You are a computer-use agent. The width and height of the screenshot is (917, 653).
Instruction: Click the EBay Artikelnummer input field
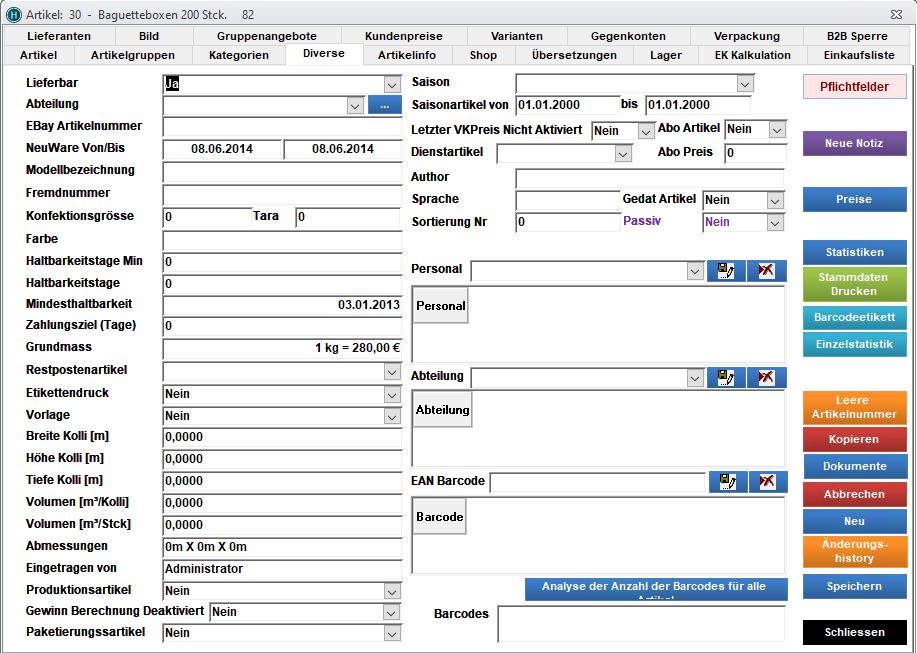click(282, 127)
